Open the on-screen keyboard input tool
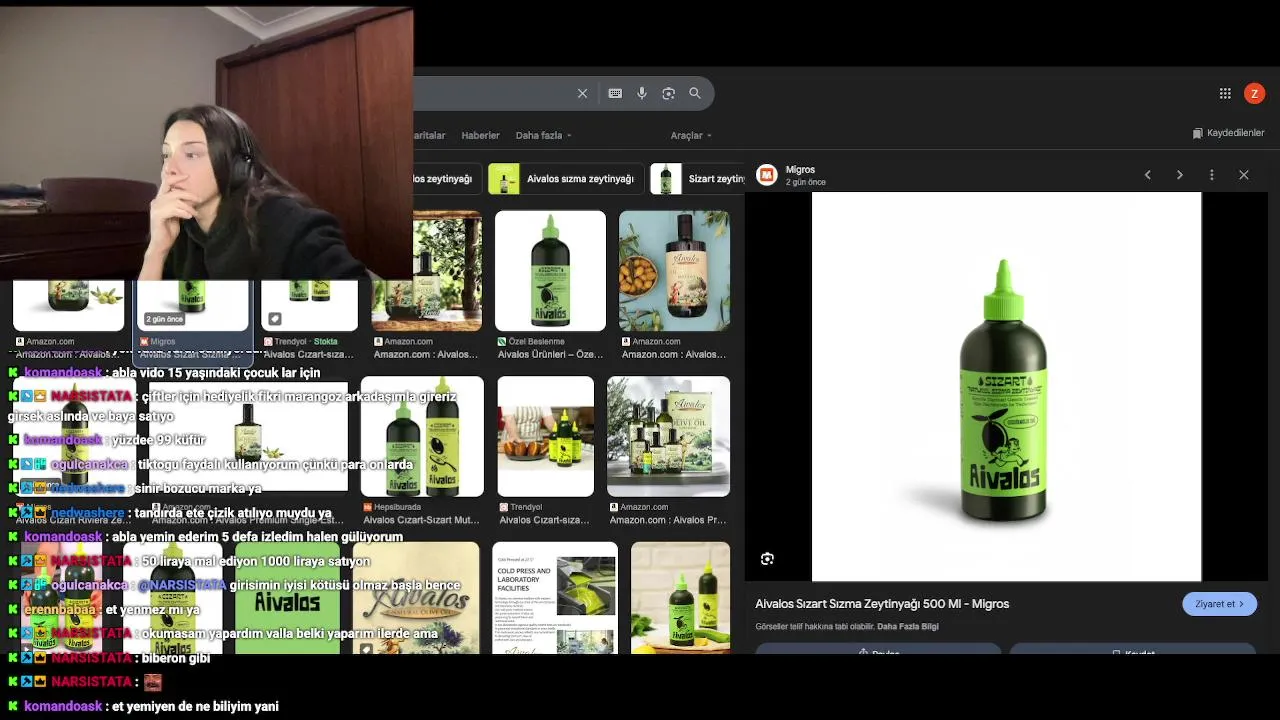 [615, 93]
